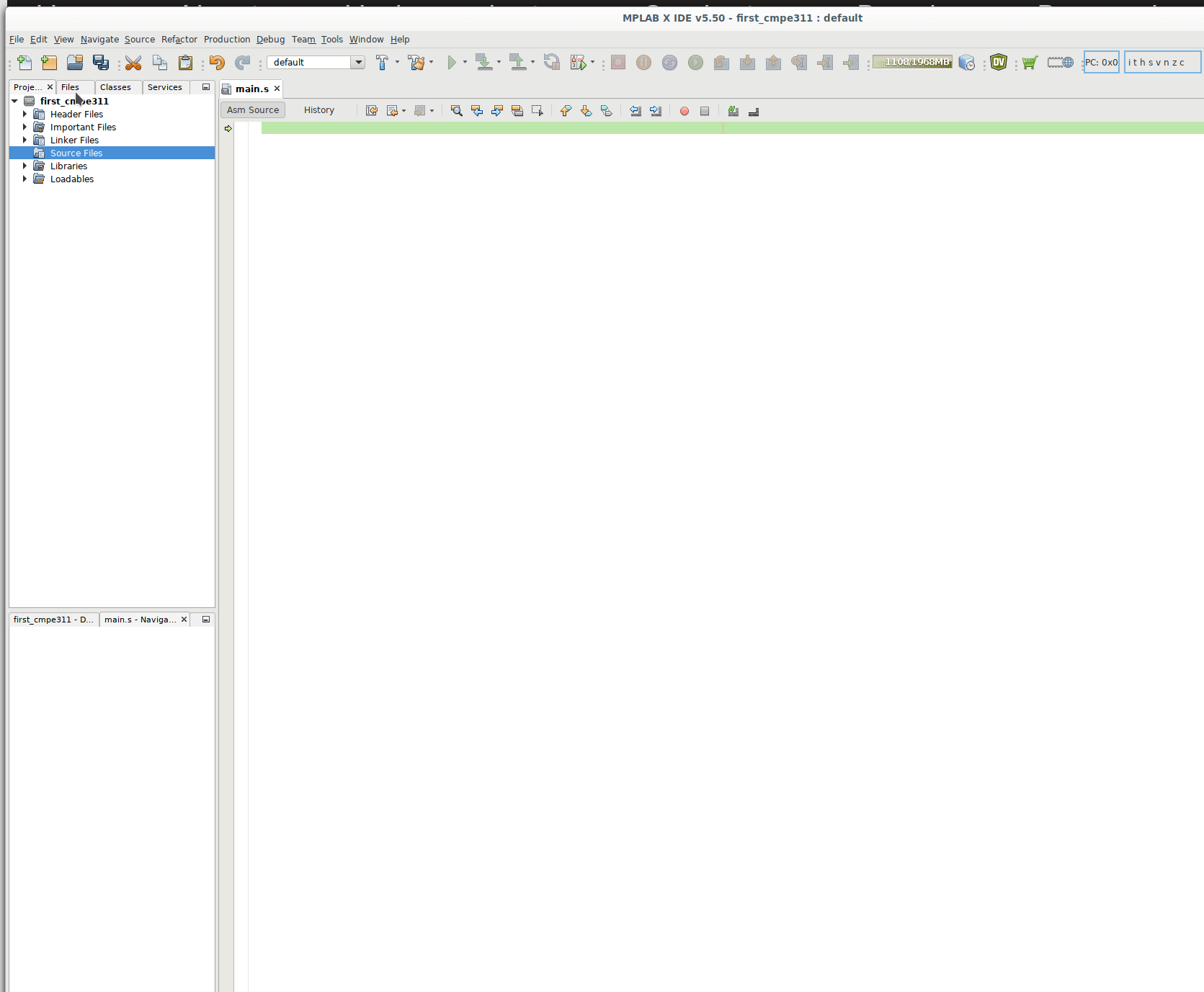1204x992 pixels.
Task: Click the Focus Cursor at PC icon
Action: click(x=851, y=63)
